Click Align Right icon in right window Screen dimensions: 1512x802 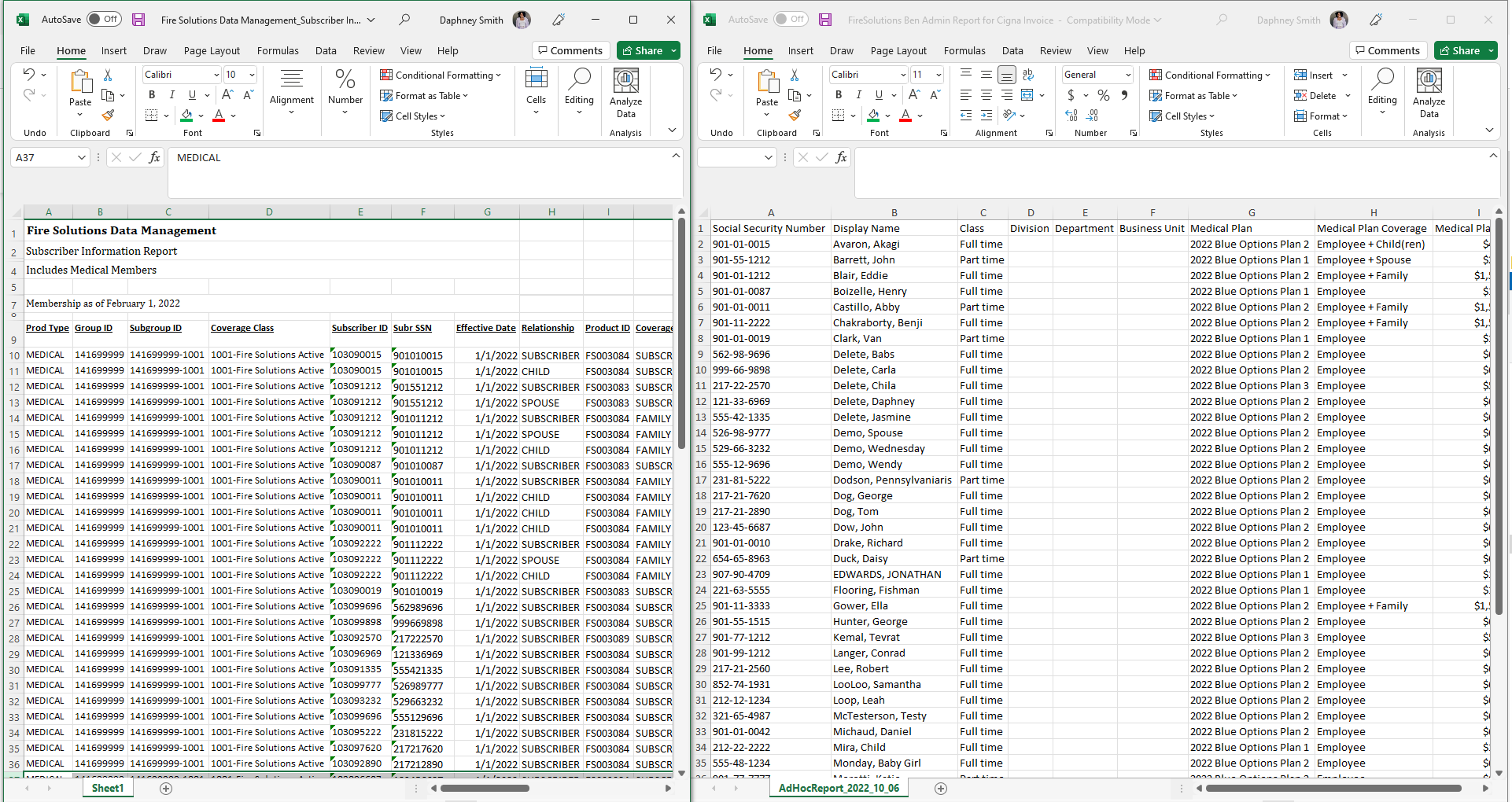click(1007, 95)
